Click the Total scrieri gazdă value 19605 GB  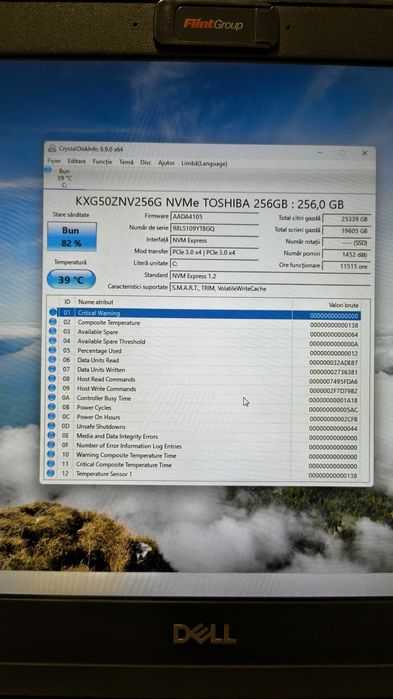pos(346,230)
